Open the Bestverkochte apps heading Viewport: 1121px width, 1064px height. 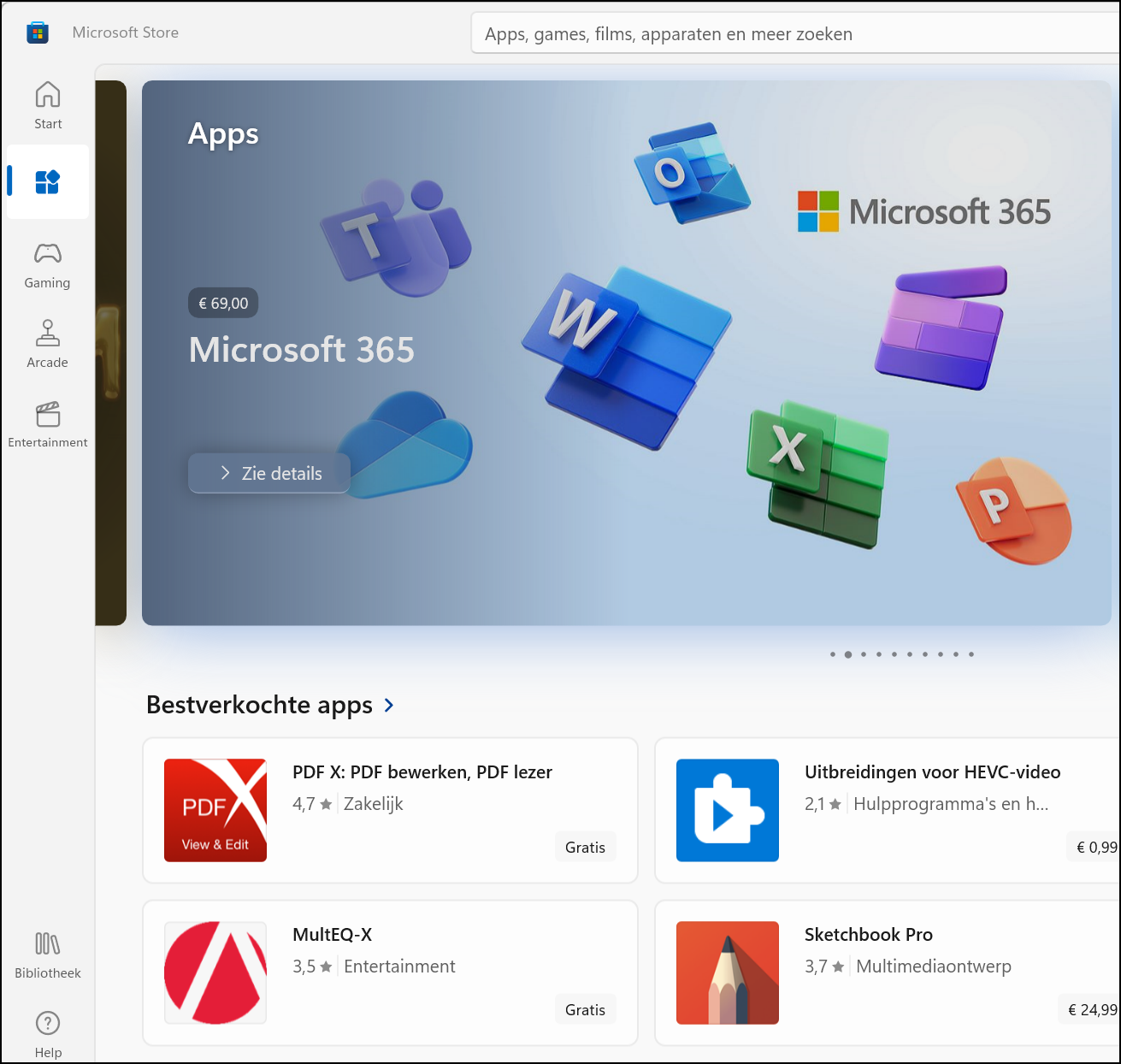[259, 705]
